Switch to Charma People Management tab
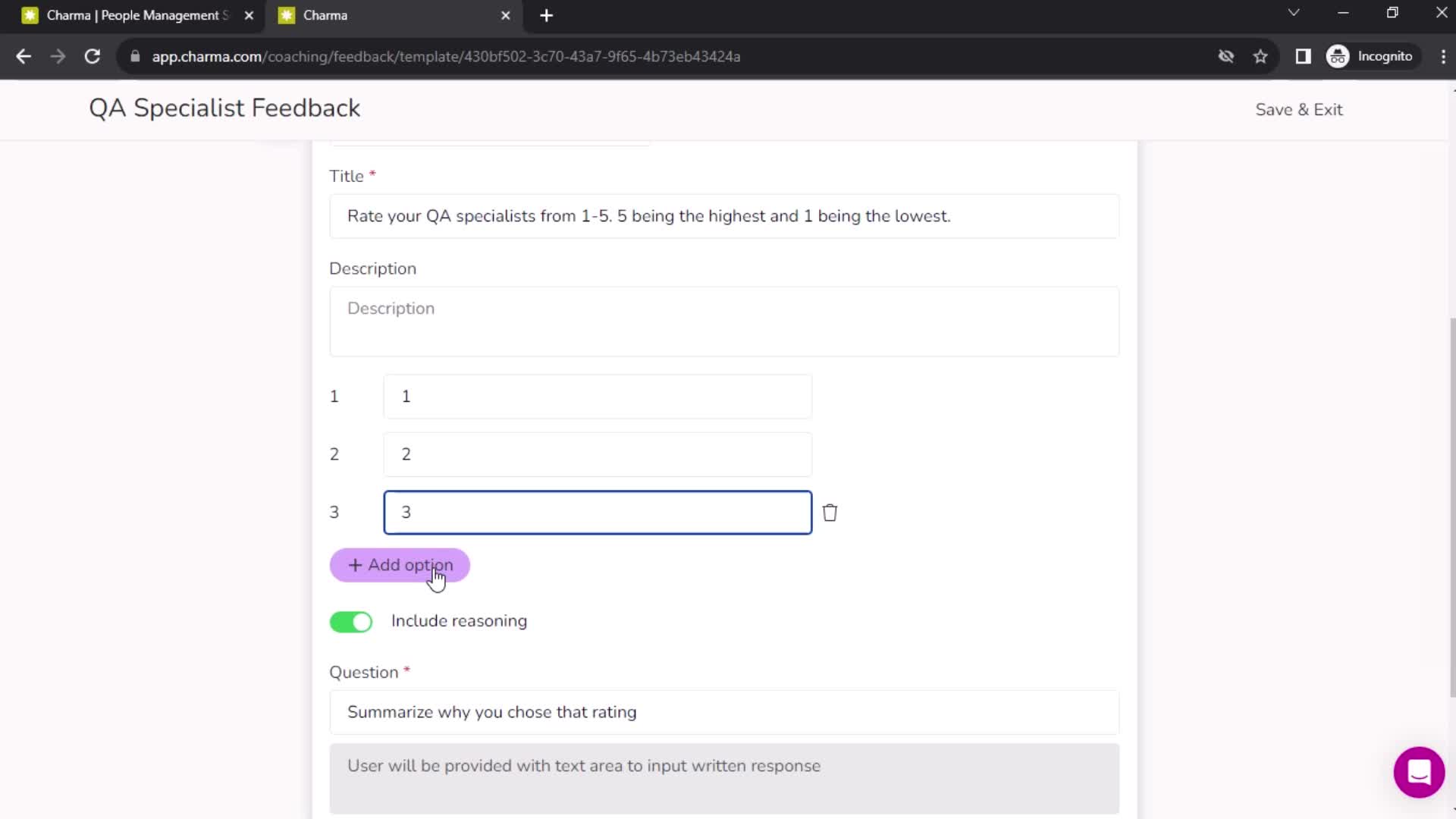This screenshot has height=819, width=1456. [136, 15]
